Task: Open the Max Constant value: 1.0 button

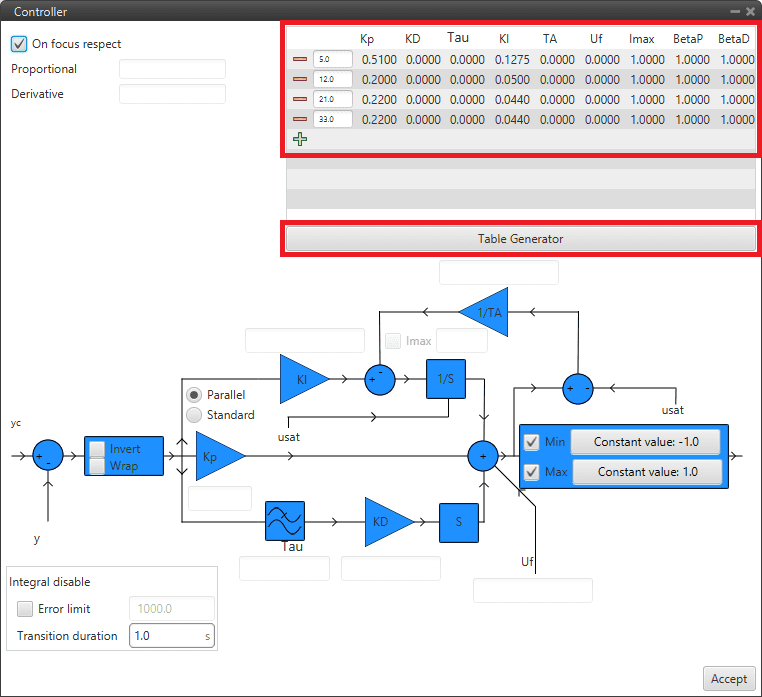Action: [645, 472]
